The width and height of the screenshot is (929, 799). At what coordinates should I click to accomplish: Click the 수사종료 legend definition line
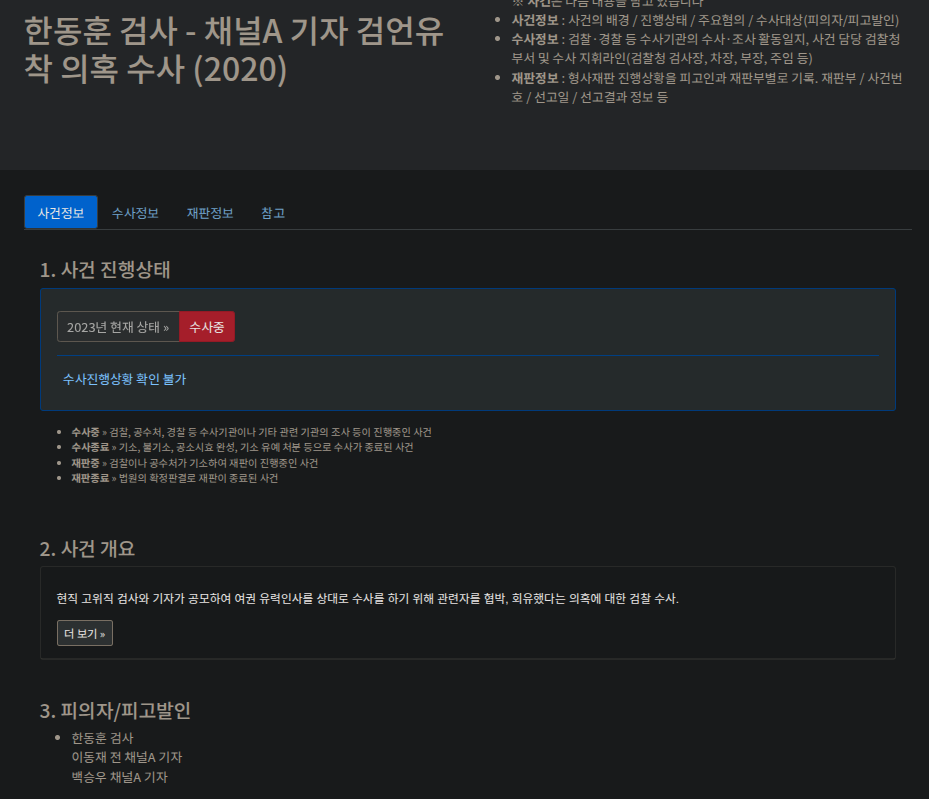(242, 447)
